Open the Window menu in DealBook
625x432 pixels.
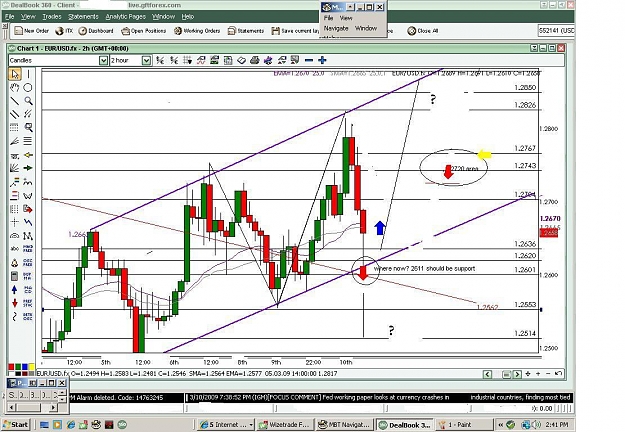(x=163, y=16)
